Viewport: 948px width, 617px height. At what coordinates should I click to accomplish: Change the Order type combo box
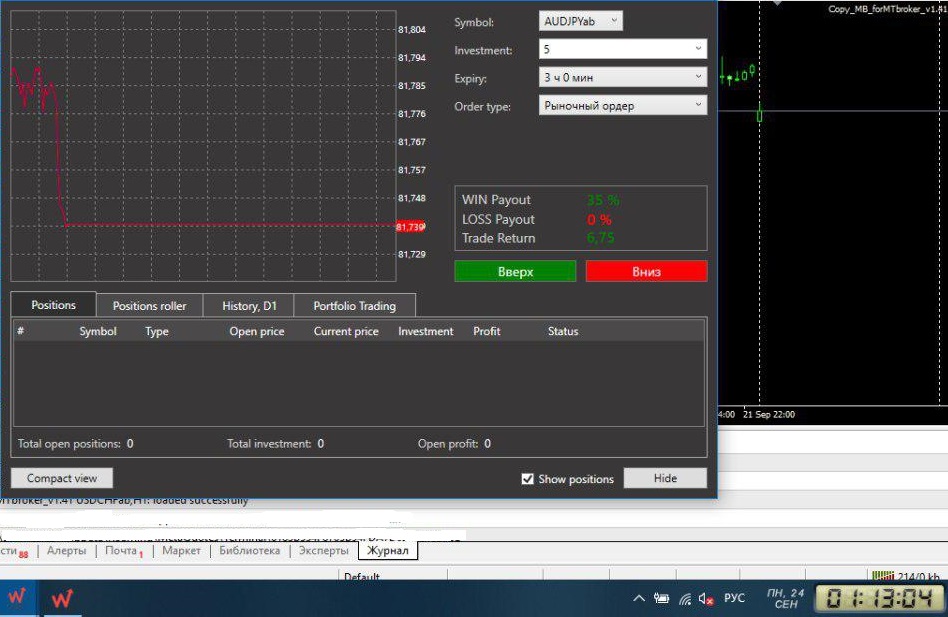pos(622,105)
